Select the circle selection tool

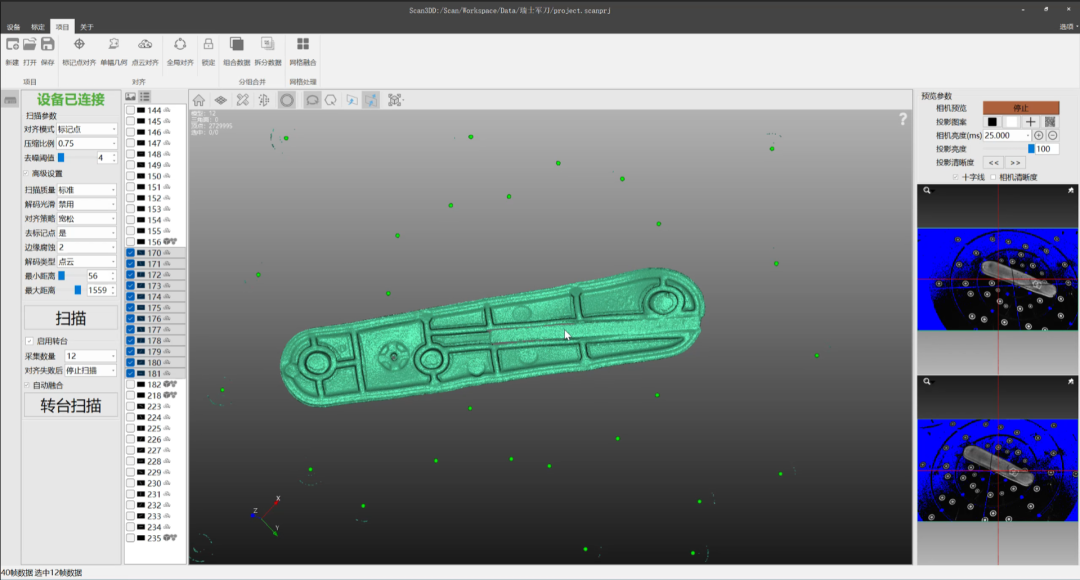tap(287, 101)
